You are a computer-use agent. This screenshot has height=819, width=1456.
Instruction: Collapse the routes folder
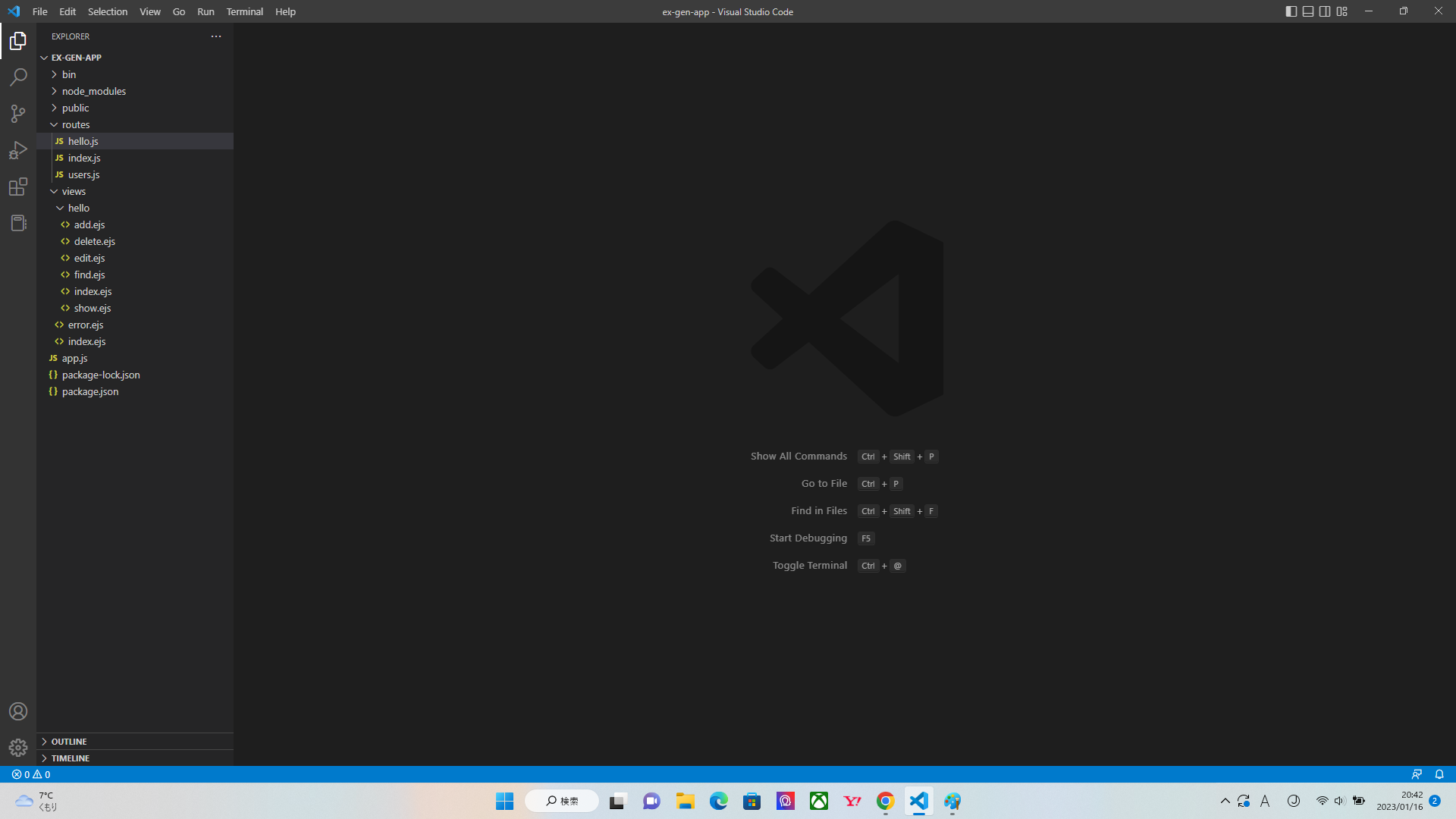[x=75, y=124]
